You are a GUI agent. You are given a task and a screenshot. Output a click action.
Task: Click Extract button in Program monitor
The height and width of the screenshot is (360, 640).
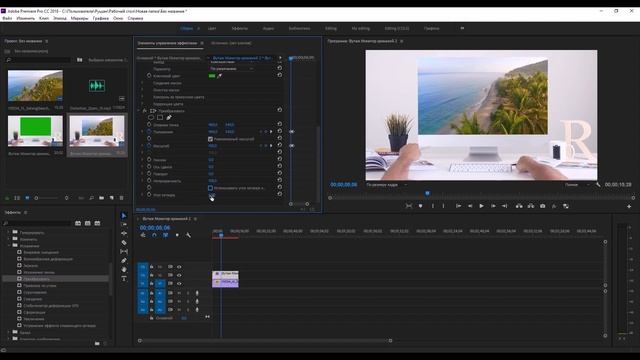(x=531, y=206)
